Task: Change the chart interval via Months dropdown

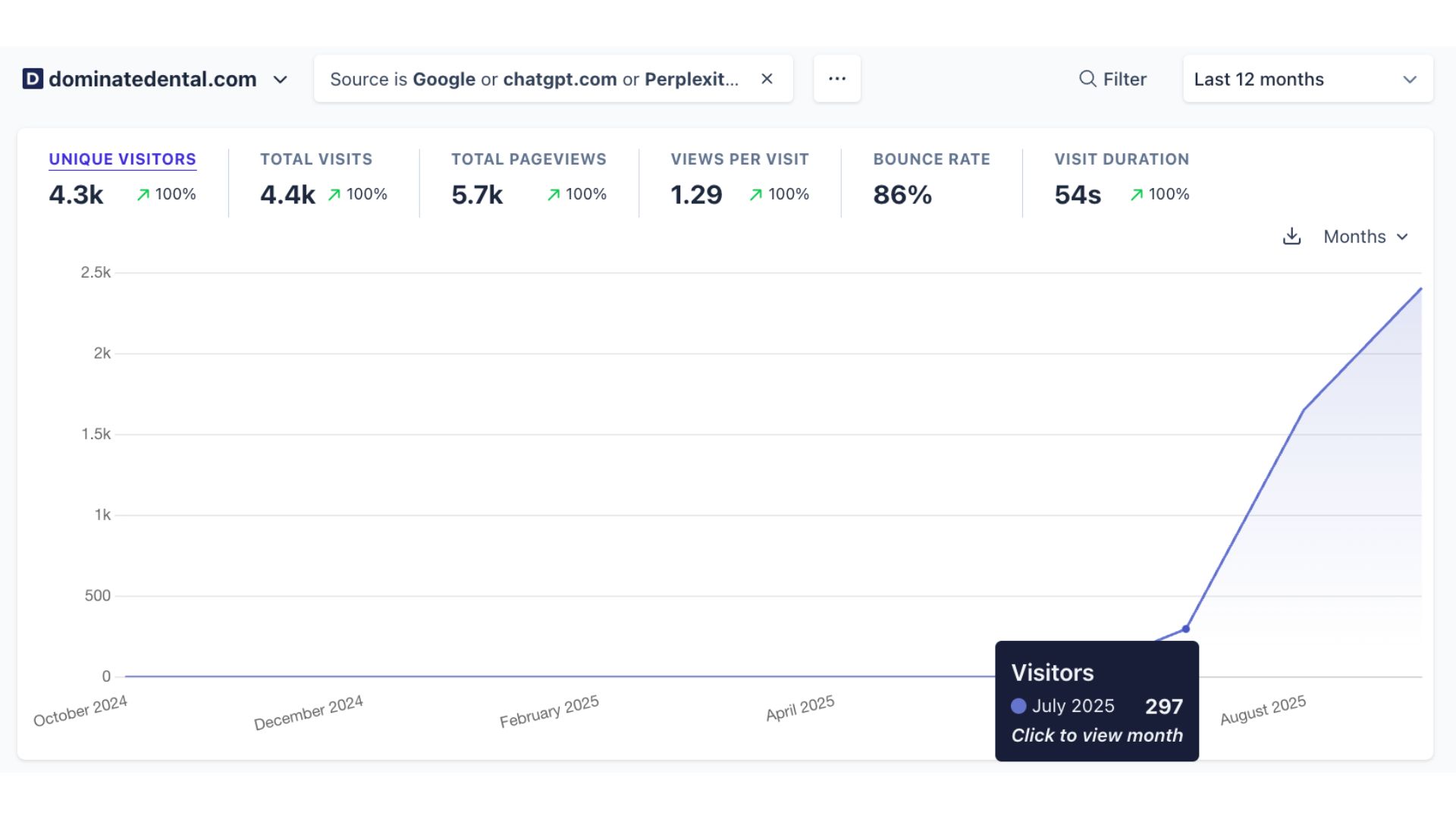Action: pyautogui.click(x=1365, y=237)
